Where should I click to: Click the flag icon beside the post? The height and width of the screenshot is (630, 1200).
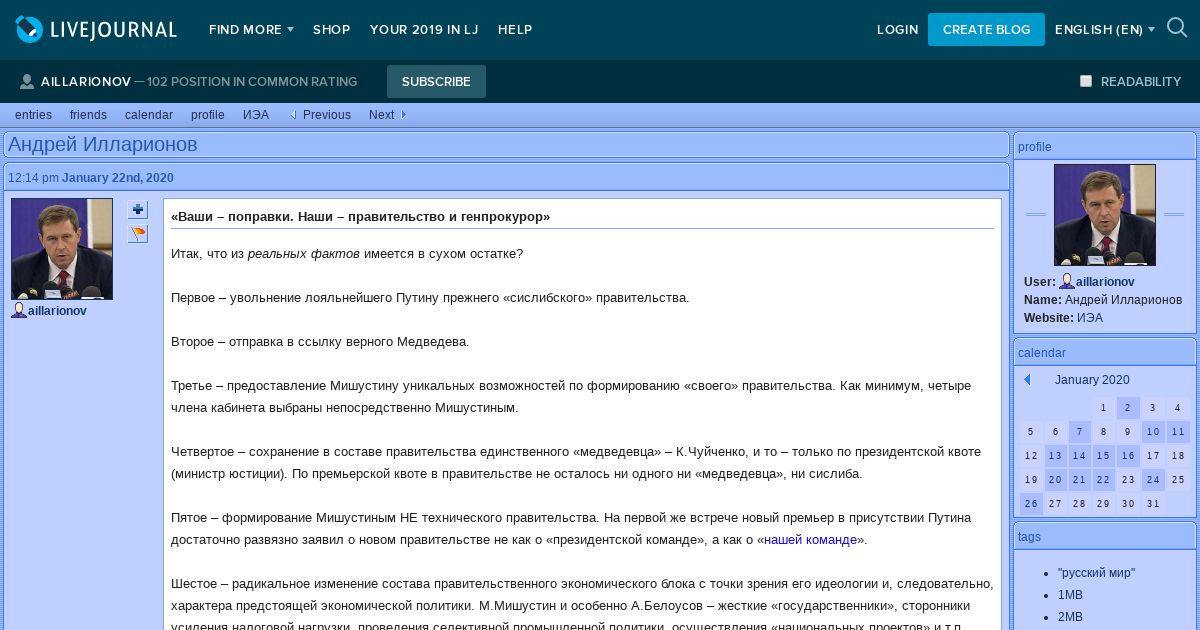coord(137,234)
